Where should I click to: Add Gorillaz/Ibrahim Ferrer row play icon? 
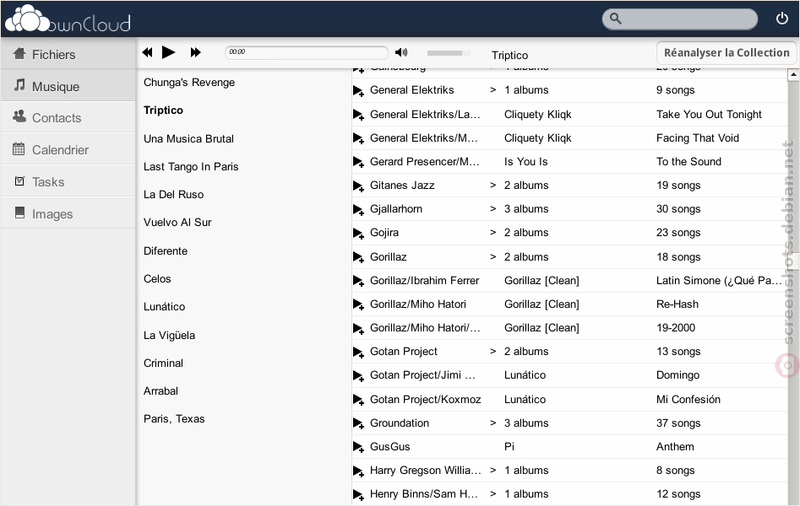(359, 281)
